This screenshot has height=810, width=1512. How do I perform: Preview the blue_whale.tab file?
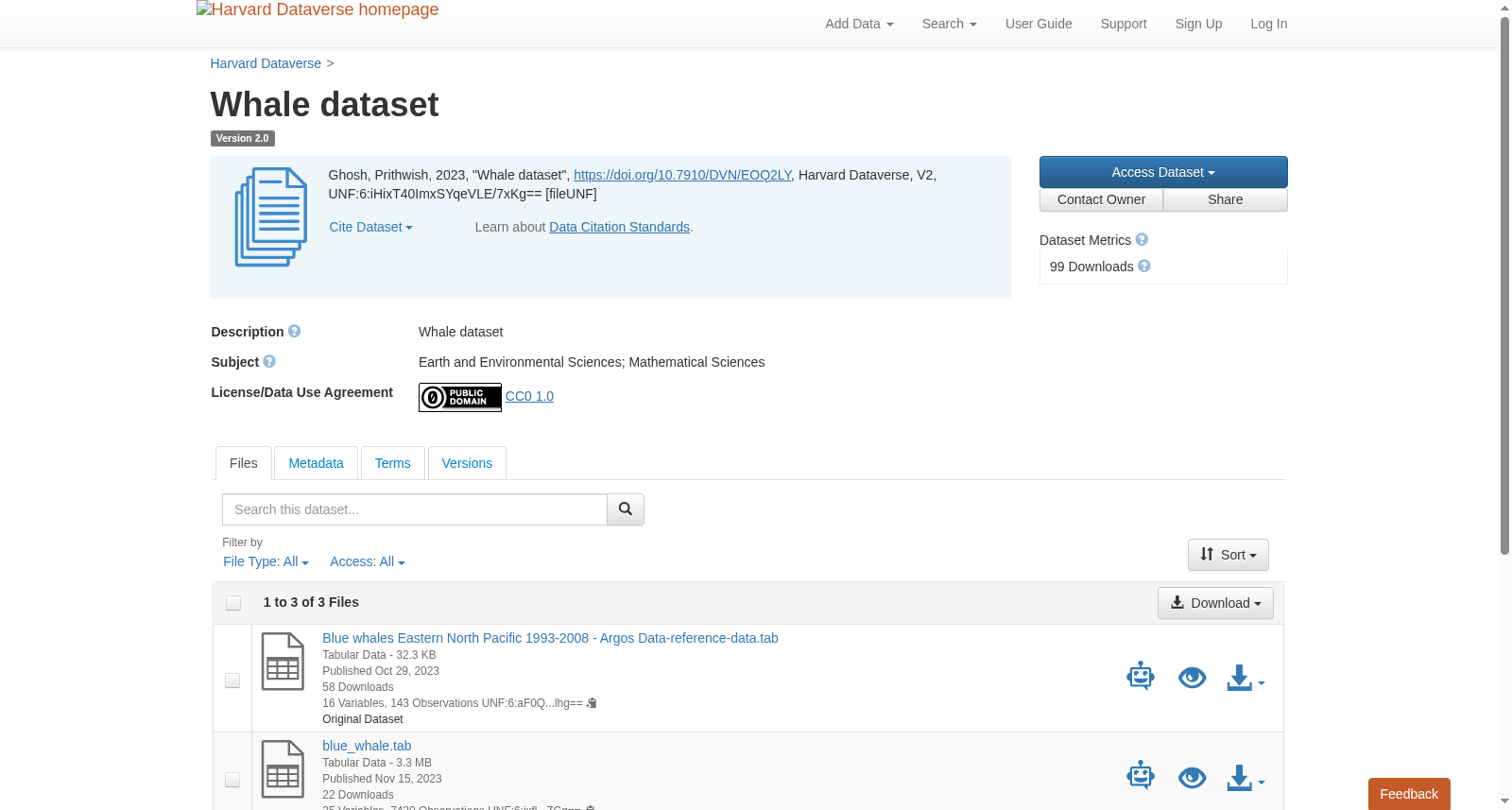1193,777
